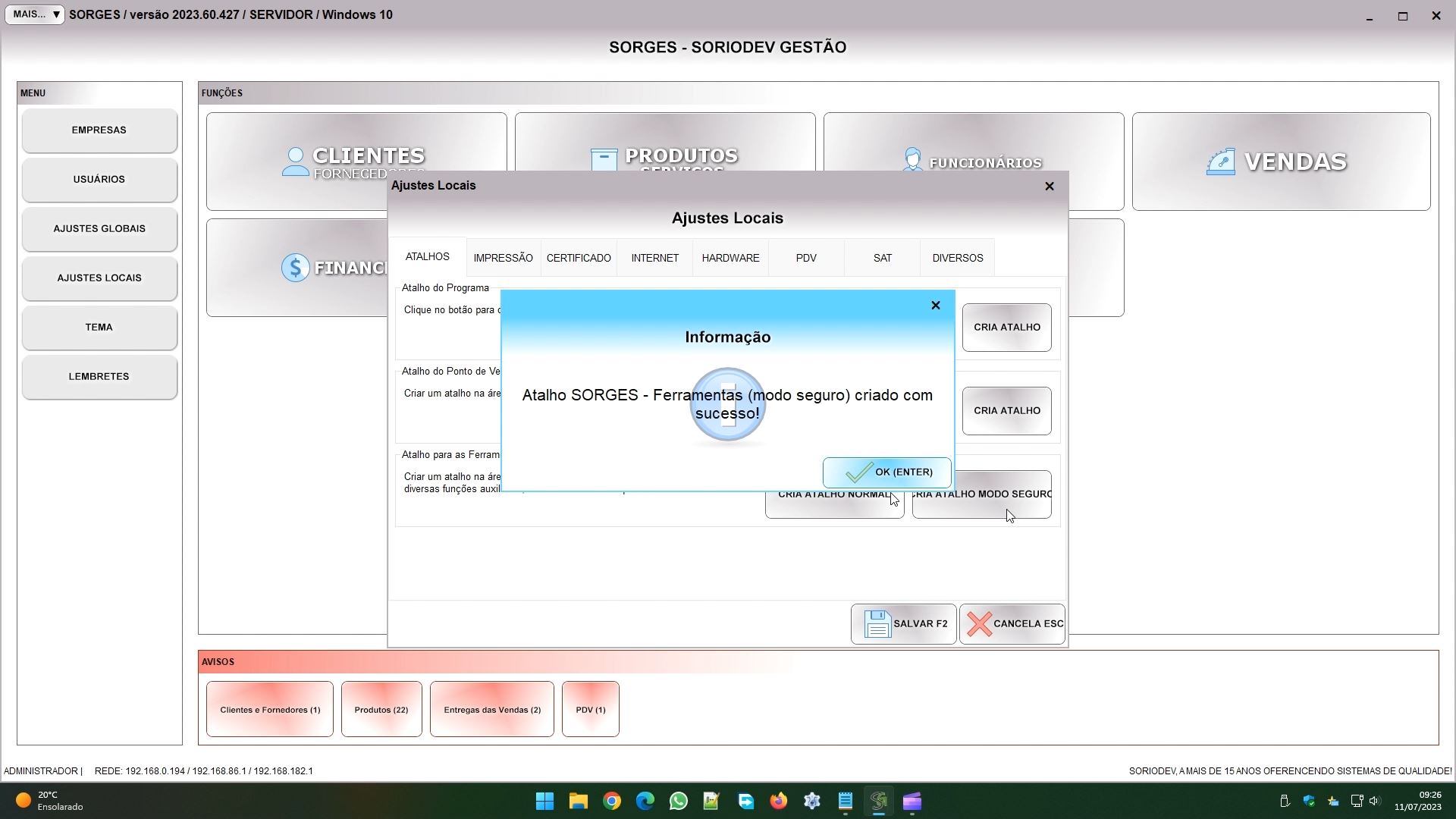Confirm the dialog with OK (ENTER)

point(886,472)
